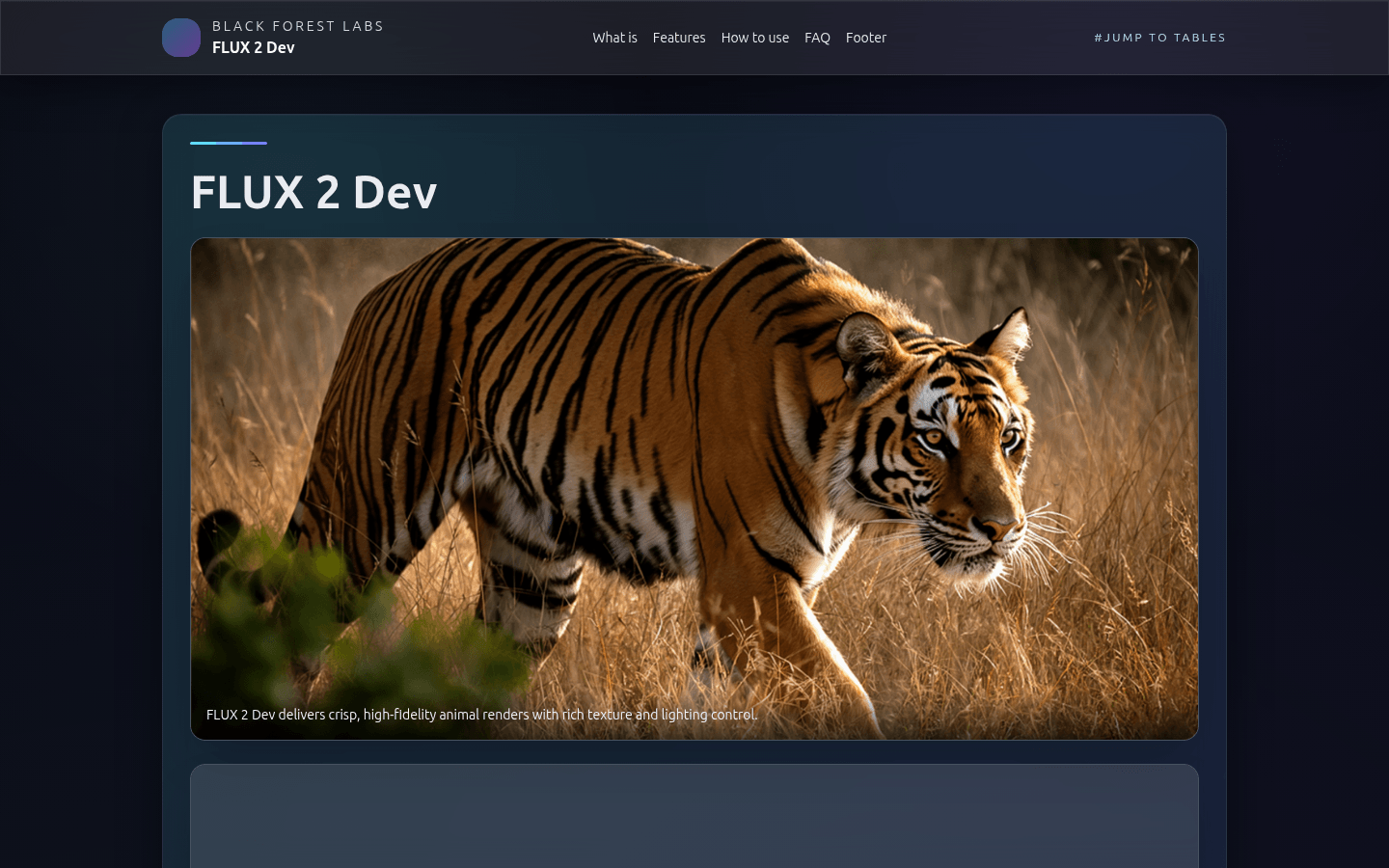1389x868 pixels.
Task: Select How to use in navigation
Action: (x=755, y=38)
